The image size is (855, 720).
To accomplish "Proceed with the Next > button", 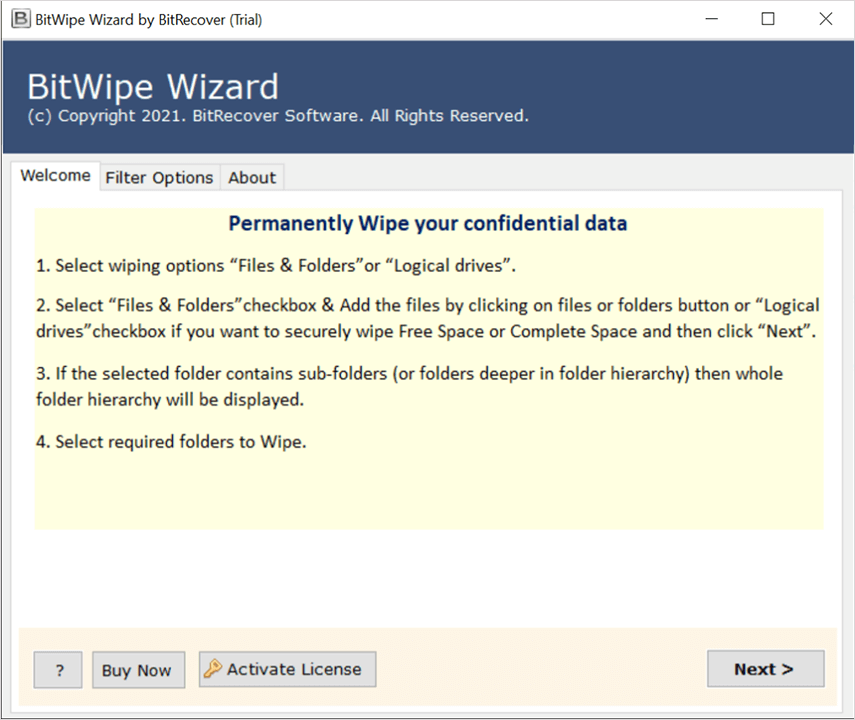I will 765,670.
